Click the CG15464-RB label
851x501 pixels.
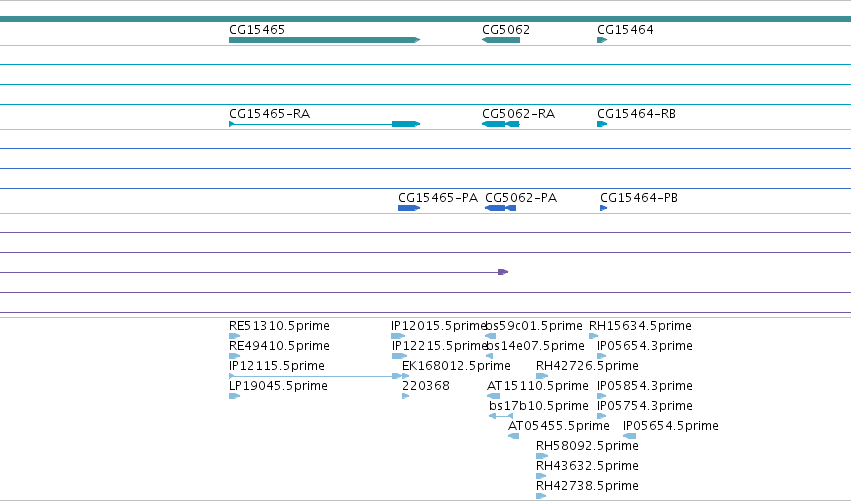(636, 114)
